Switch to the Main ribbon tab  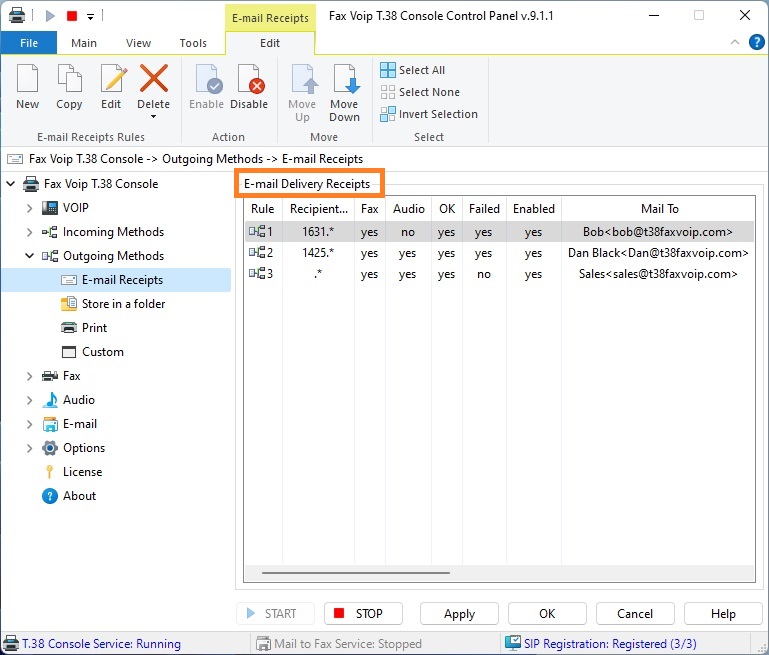click(x=84, y=43)
